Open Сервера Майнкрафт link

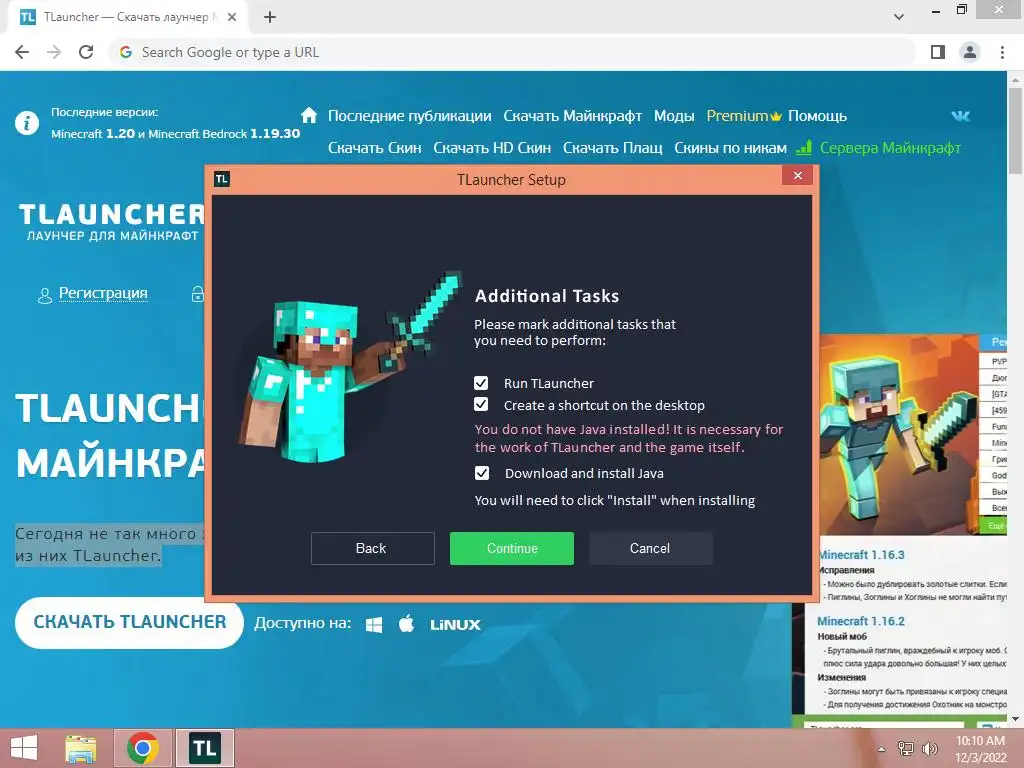[890, 148]
